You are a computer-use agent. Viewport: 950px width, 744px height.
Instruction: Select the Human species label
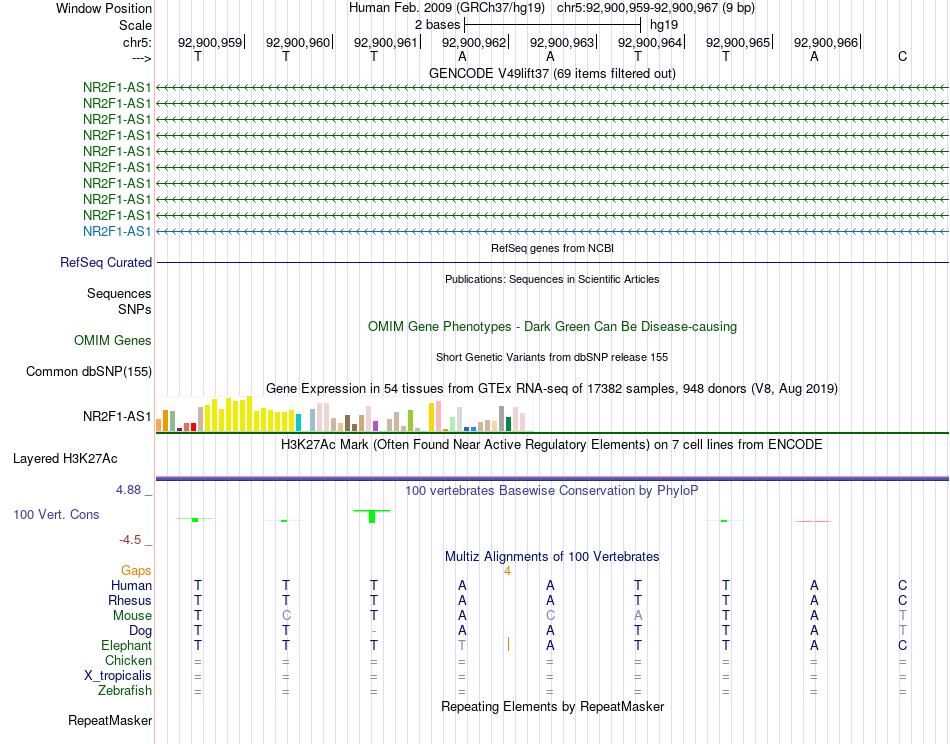(x=131, y=585)
